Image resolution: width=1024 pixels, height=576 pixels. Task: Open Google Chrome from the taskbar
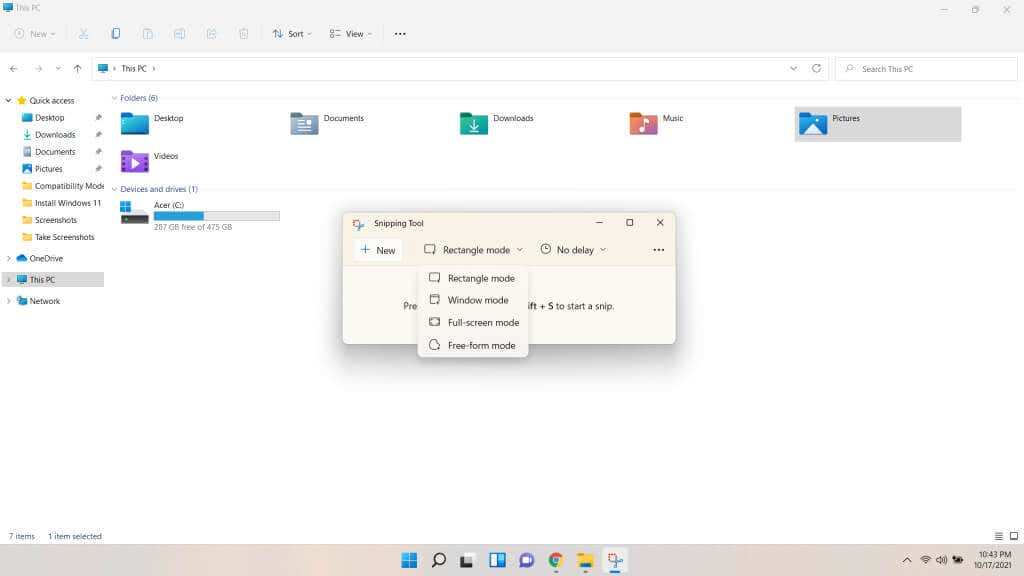click(x=556, y=560)
